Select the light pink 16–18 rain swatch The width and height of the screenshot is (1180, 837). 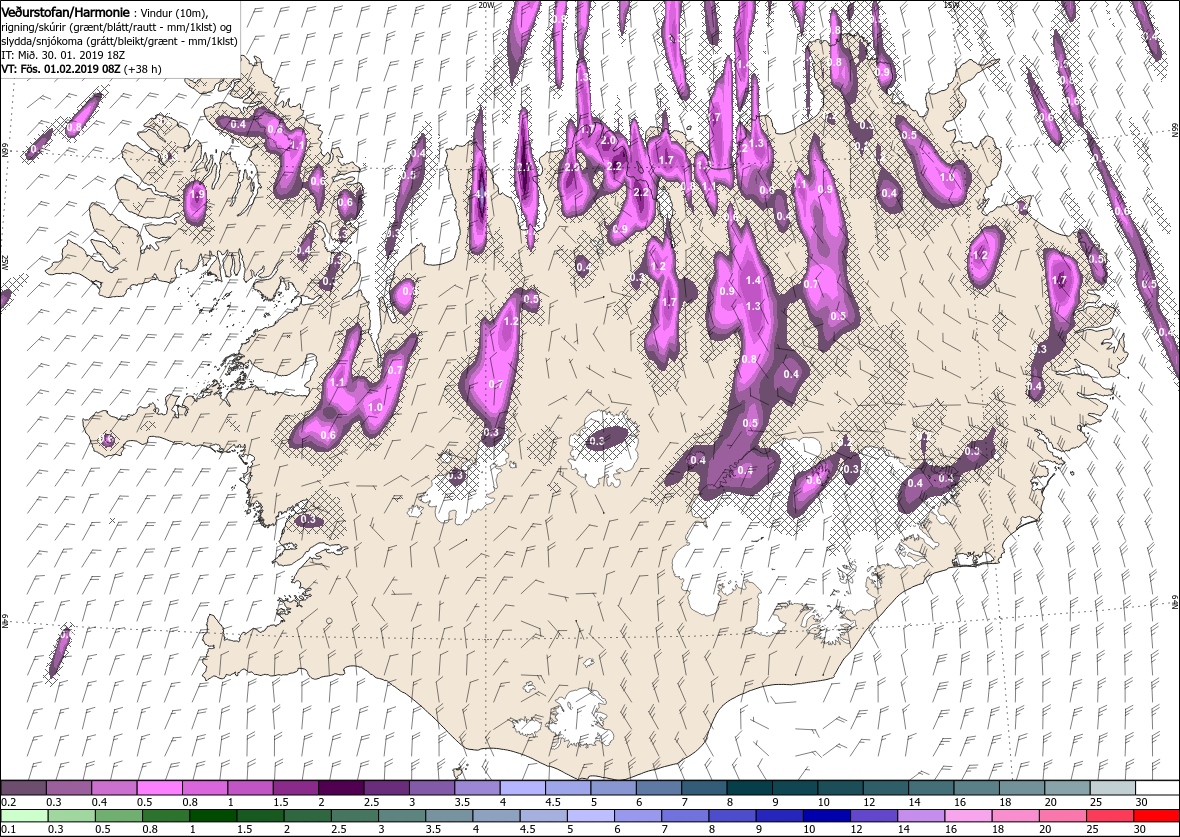968,816
